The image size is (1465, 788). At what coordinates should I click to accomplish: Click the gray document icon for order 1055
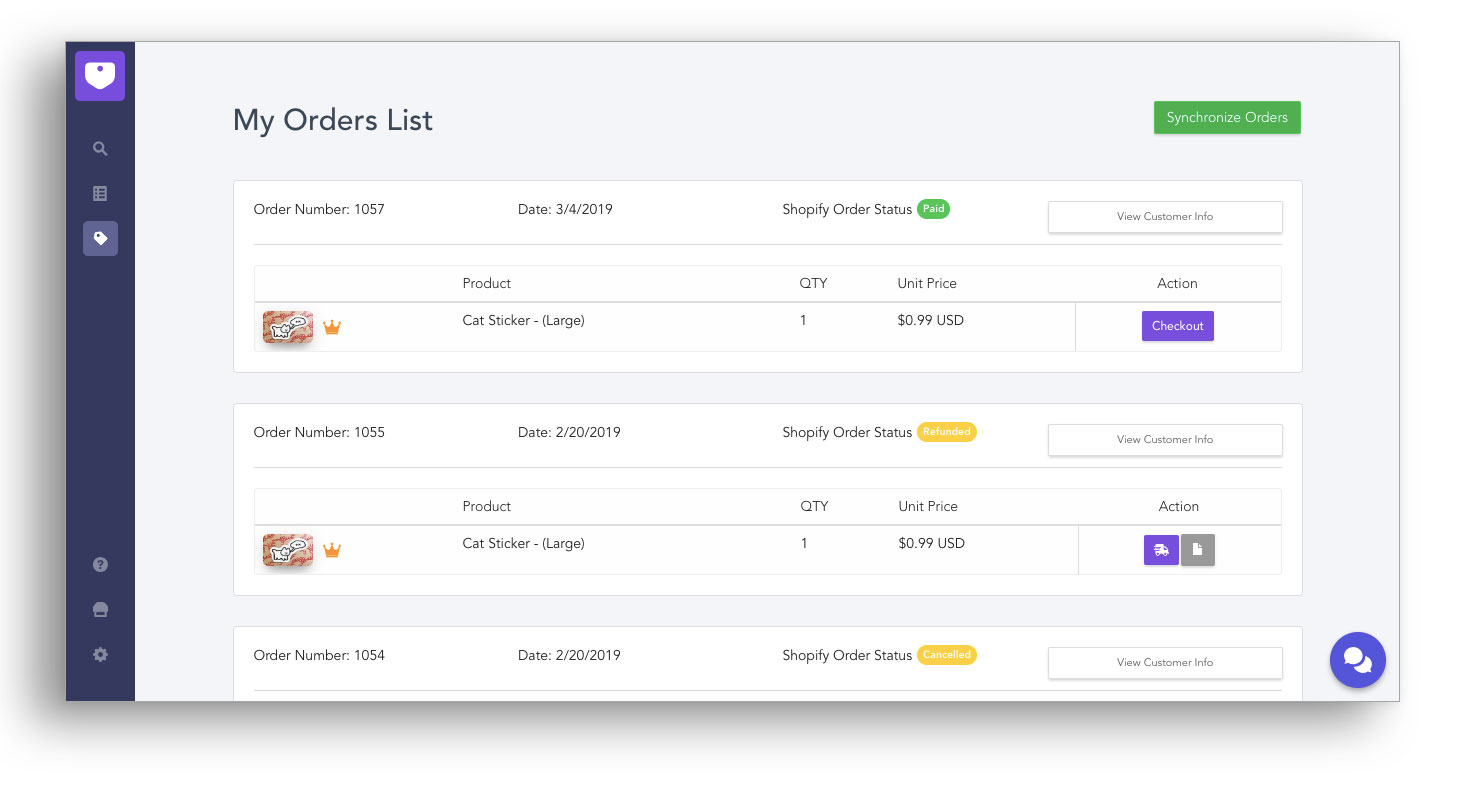coord(1198,550)
